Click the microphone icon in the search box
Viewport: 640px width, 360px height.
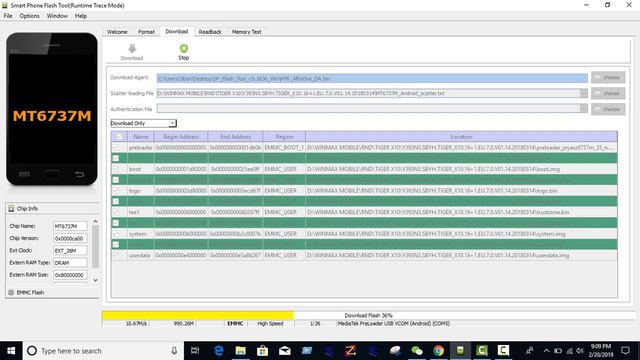coord(174,351)
